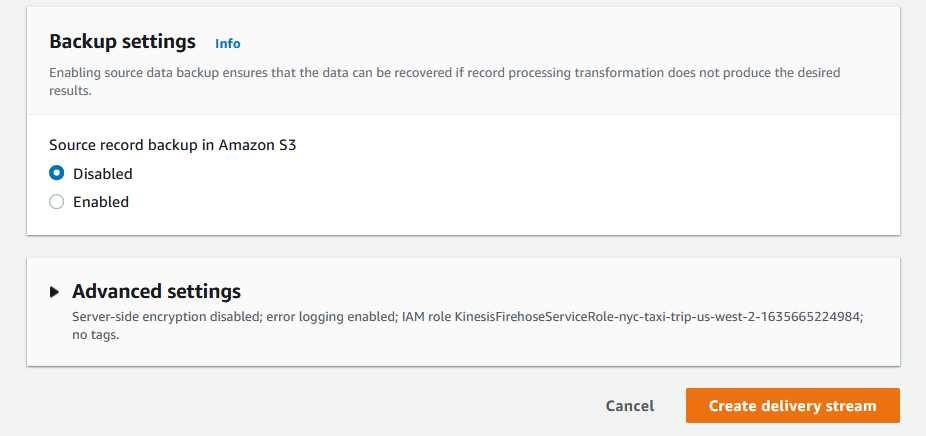
Task: Open the Info link beside Backup settings
Action: (x=228, y=44)
